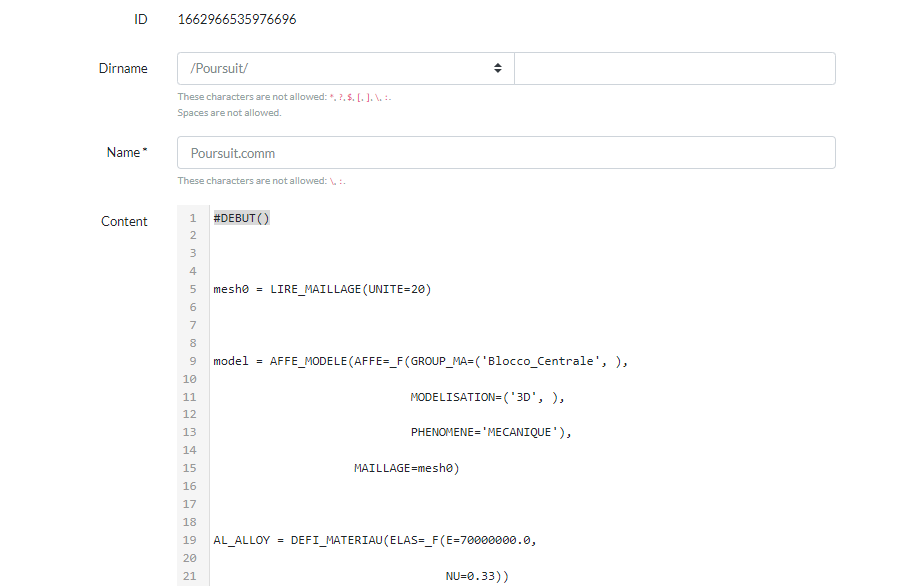Click line number 5 in gutter
Image resolution: width=908 pixels, height=586 pixels.
coord(193,290)
